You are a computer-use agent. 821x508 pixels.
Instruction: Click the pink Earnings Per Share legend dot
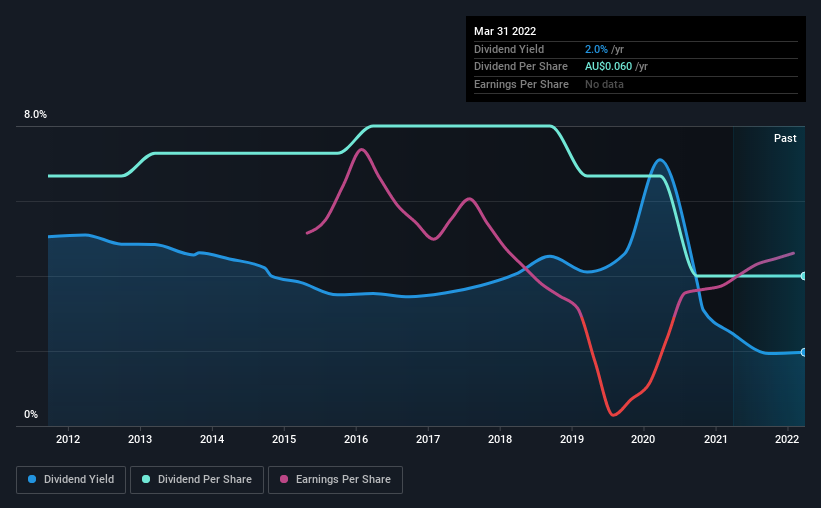pos(284,479)
